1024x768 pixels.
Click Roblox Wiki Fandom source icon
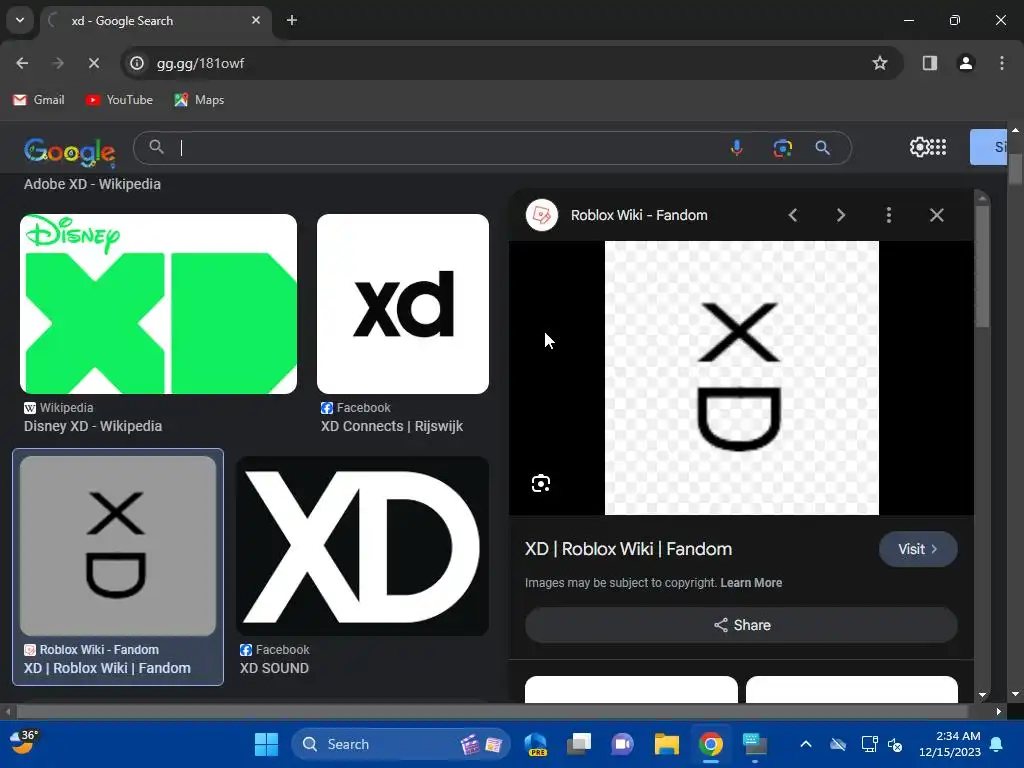541,215
